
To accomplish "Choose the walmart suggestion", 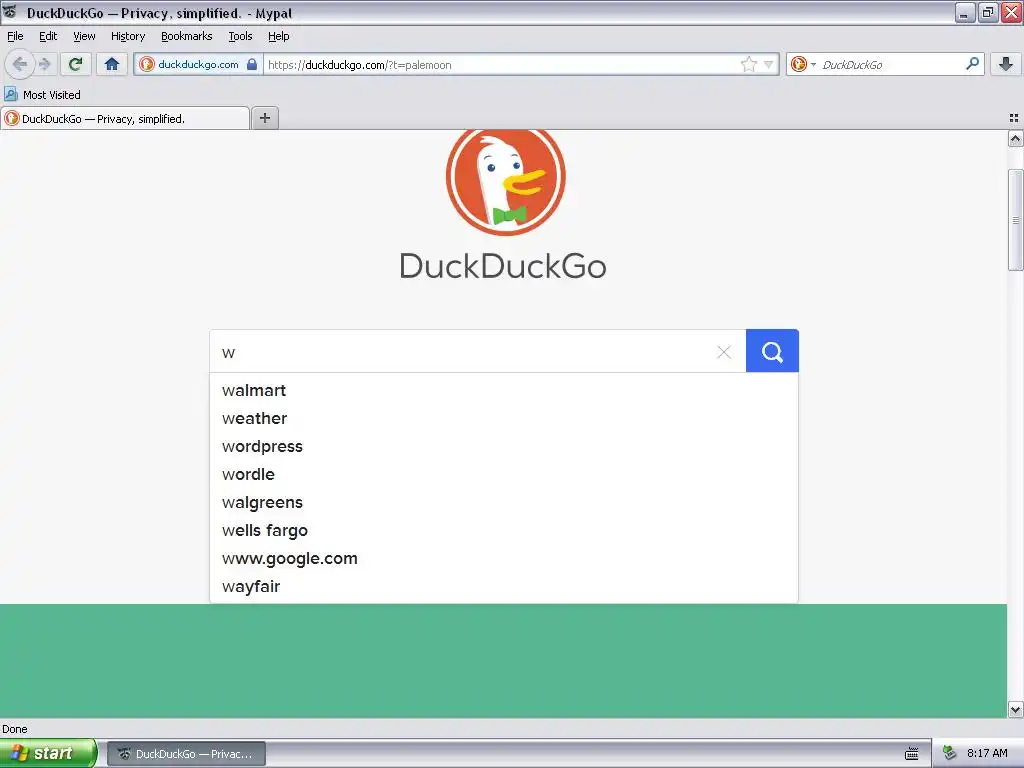I will [504, 391].
